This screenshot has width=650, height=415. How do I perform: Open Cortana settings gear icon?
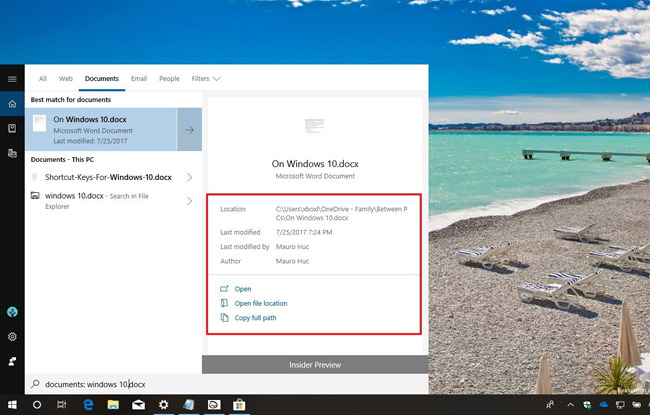pyautogui.click(x=12, y=337)
